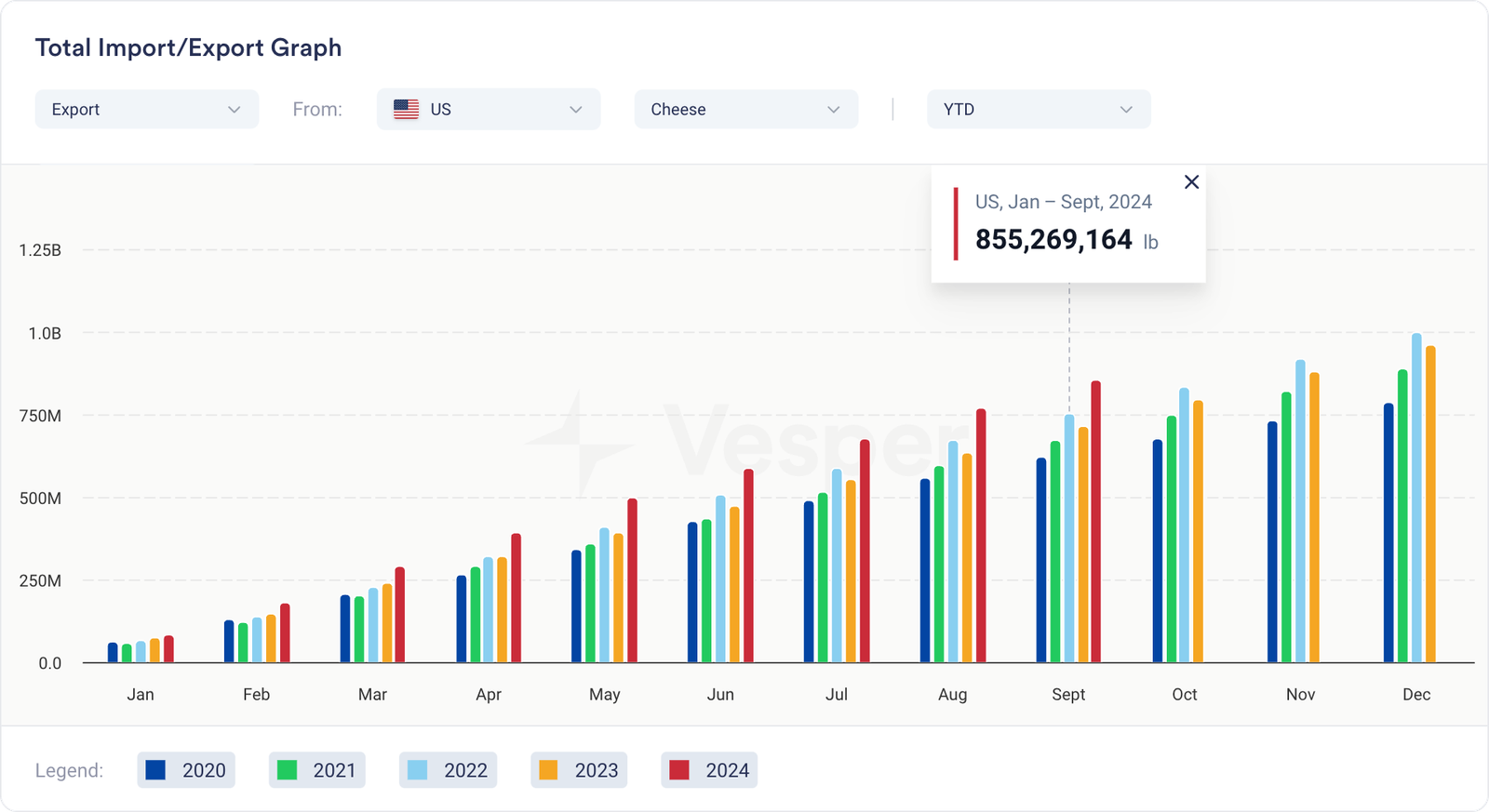Click the red 2024 bar for Sept

tap(1096, 523)
